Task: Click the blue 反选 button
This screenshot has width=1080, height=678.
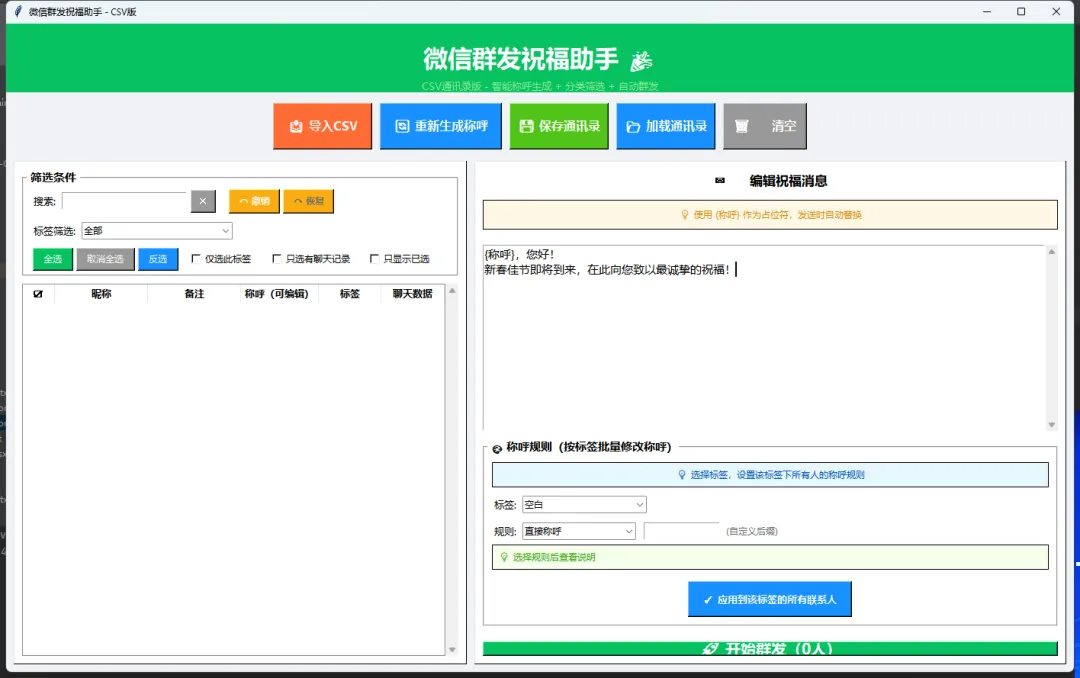Action: 158,259
